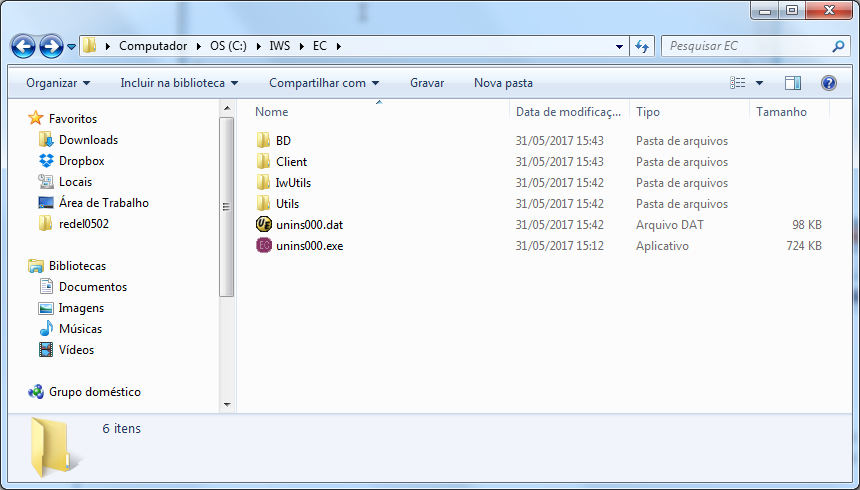
Task: Click the date 31/05/2017 15:12
Action: click(x=559, y=246)
